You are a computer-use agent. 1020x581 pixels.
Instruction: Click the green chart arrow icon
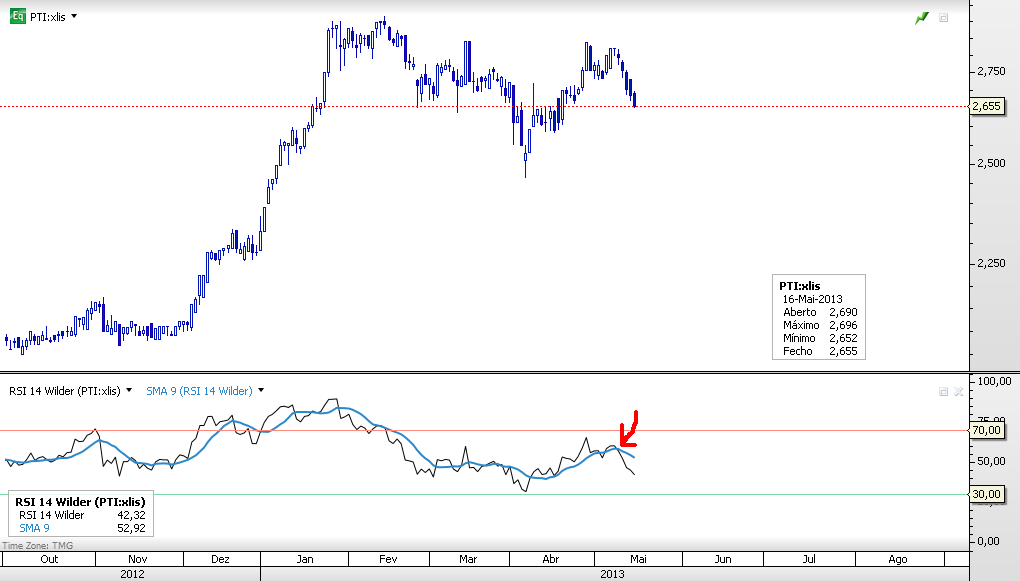[x=922, y=18]
